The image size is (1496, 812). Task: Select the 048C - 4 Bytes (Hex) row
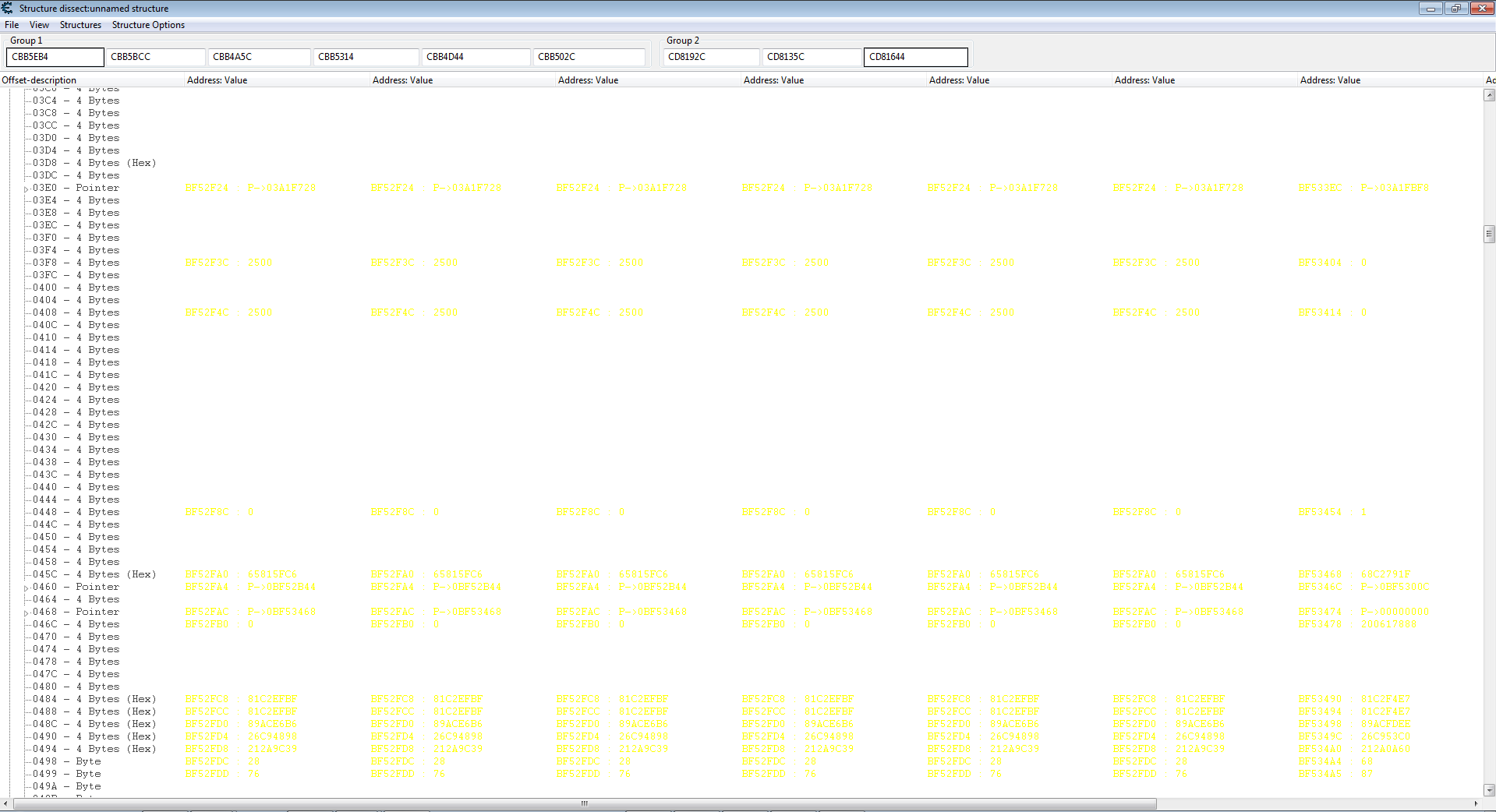click(94, 724)
